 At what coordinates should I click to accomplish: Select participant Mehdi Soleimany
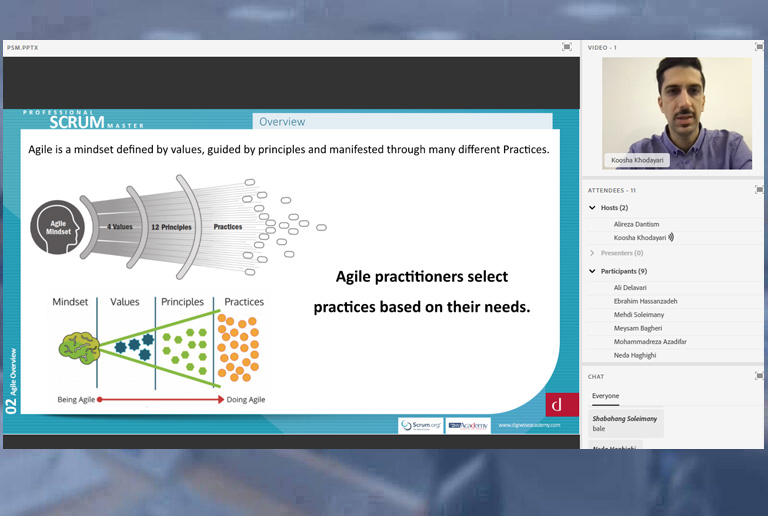point(638,315)
